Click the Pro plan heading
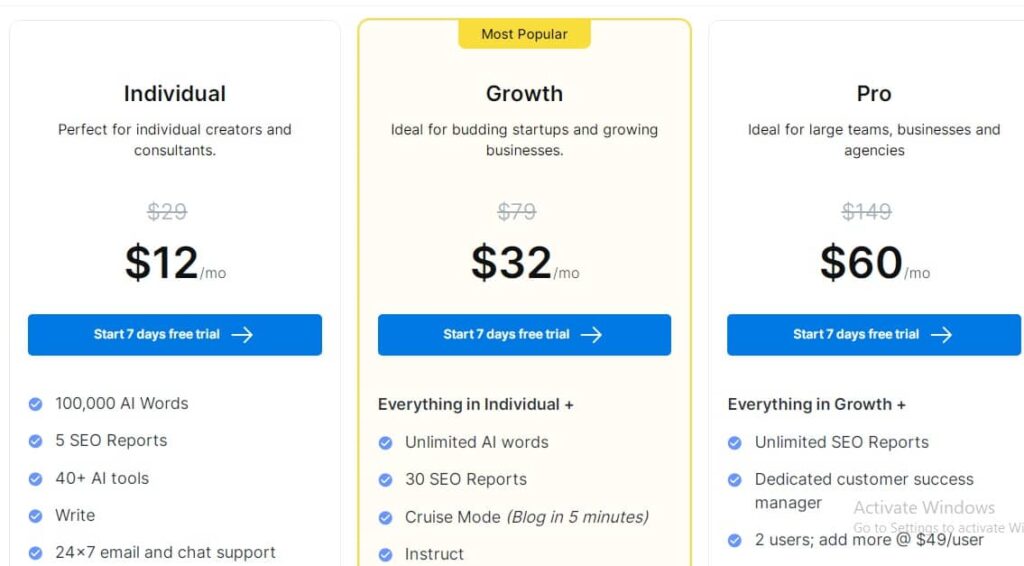1024x566 pixels. coord(874,94)
